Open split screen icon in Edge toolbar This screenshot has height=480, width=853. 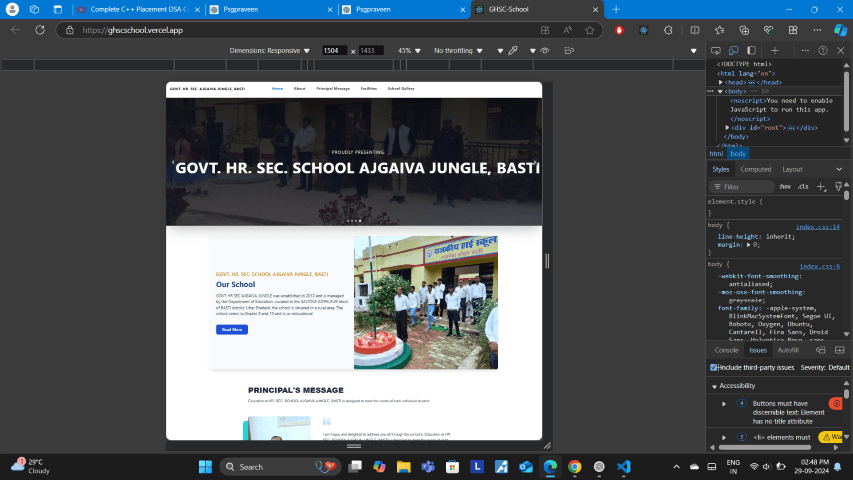tap(695, 30)
